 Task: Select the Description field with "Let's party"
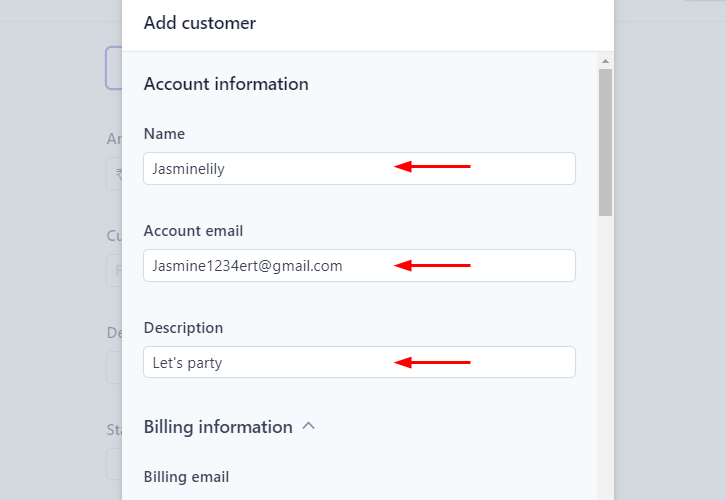click(270, 363)
